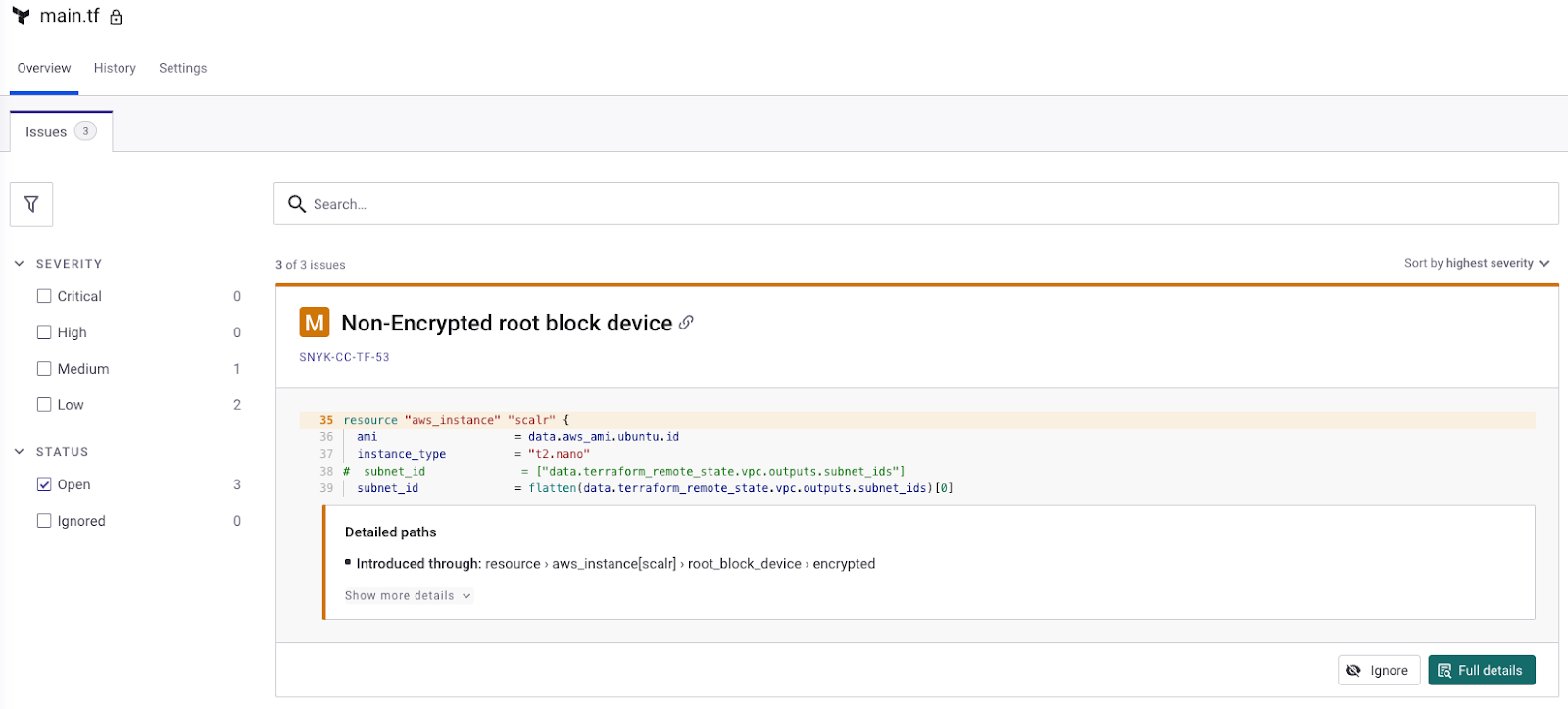Screen dimensions: 1568x709
Task: Click the Issues count badge 3
Action: [86, 131]
